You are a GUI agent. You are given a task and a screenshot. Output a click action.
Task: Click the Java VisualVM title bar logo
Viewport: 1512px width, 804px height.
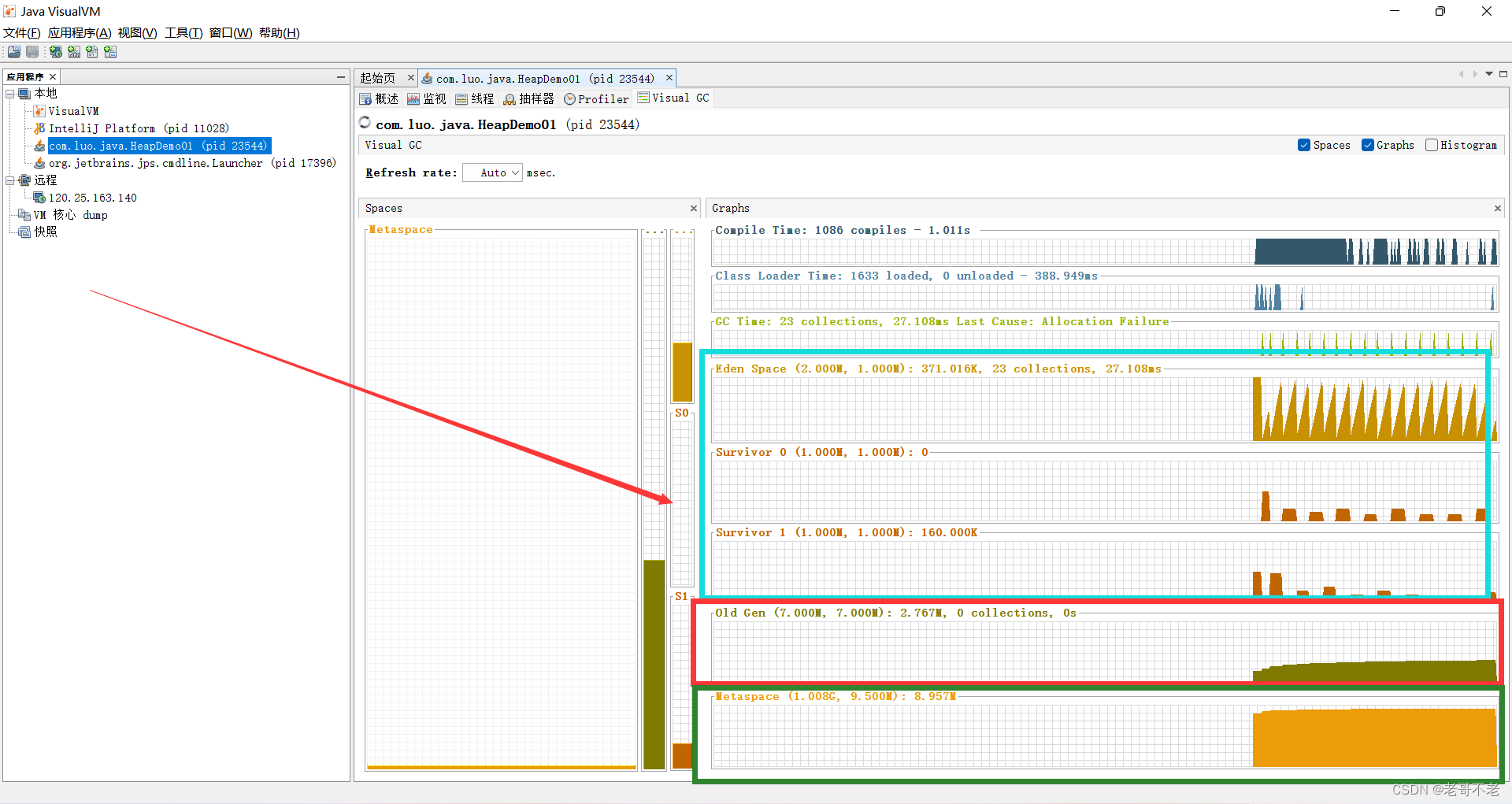(x=9, y=11)
